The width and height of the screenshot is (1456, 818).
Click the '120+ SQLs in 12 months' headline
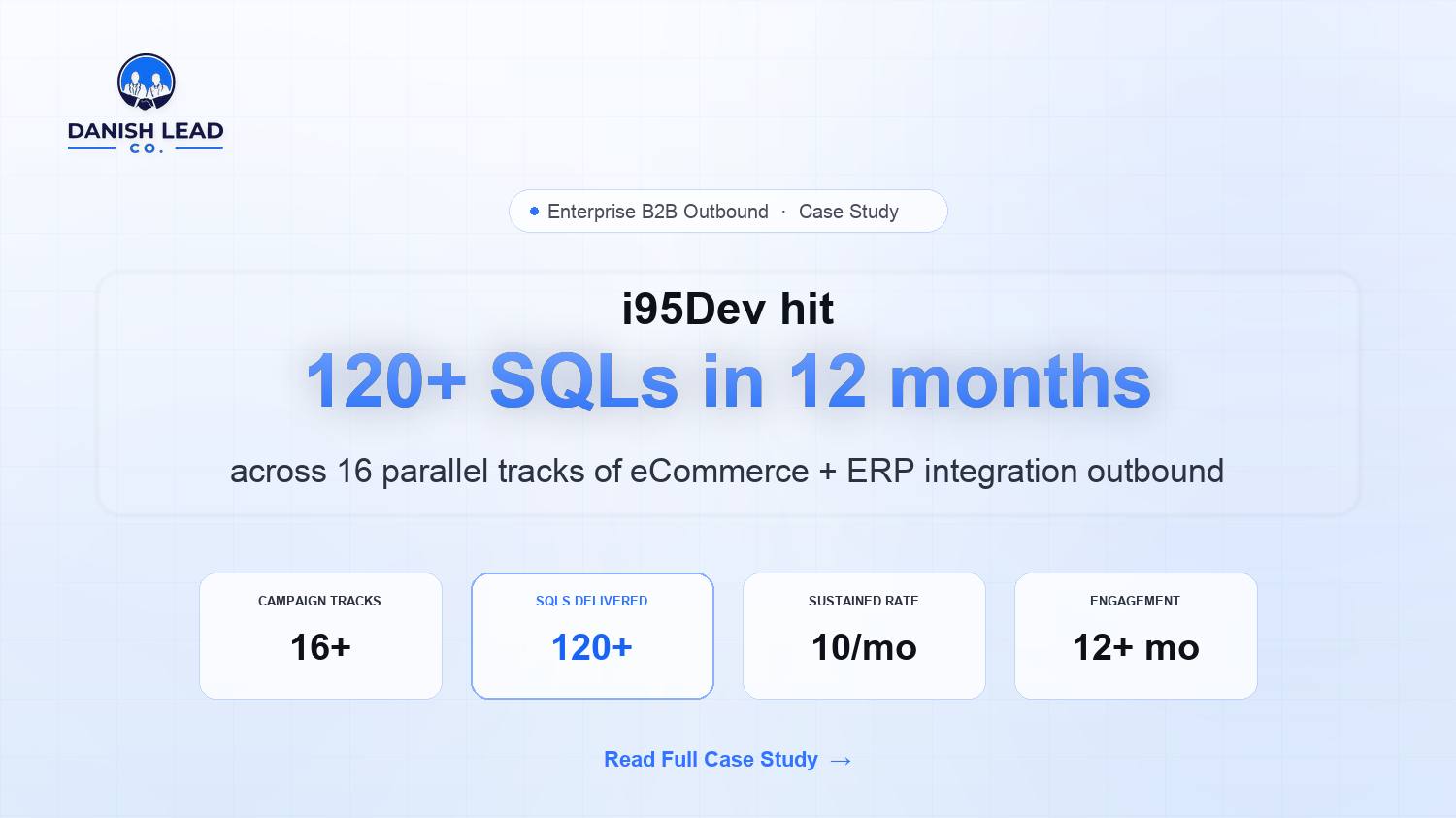coord(728,381)
